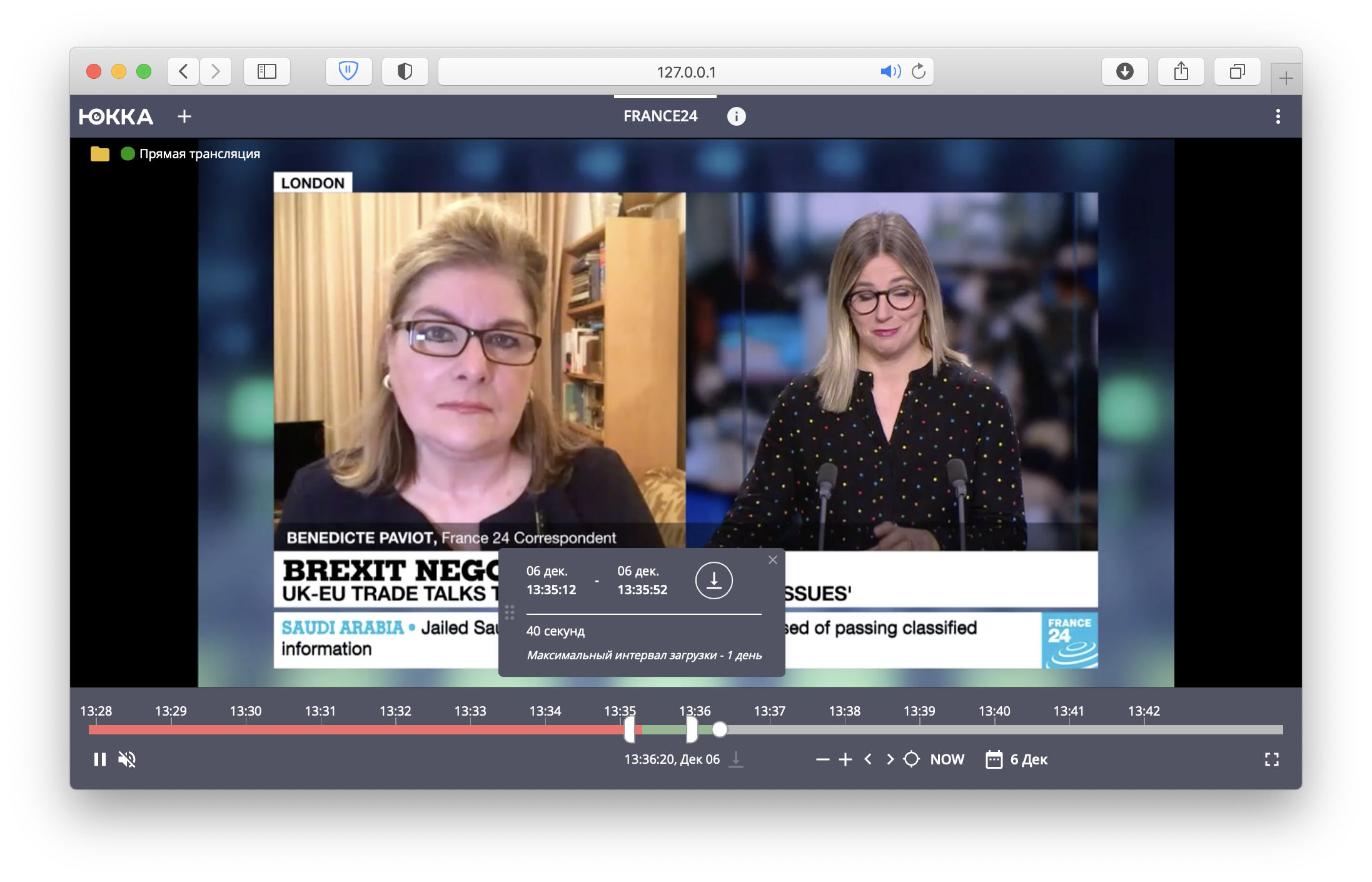The height and width of the screenshot is (882, 1372).
Task: Zoom out the timeline with minus
Action: (823, 759)
